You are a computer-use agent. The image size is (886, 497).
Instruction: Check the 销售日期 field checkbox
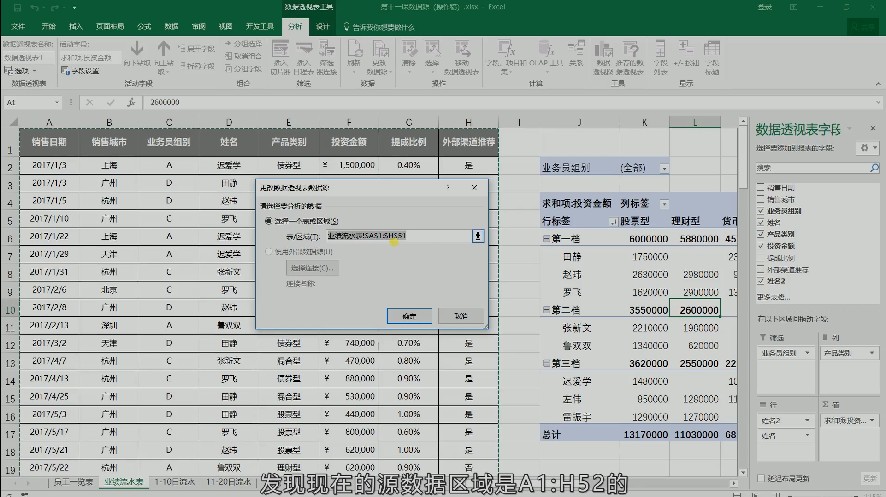point(761,188)
